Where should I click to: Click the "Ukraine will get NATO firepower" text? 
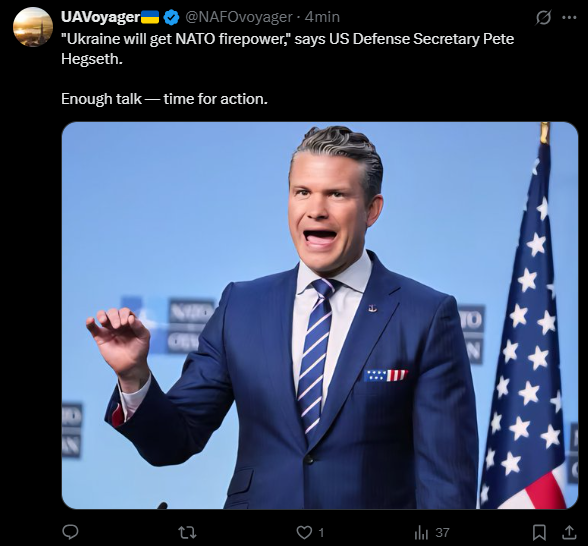pyautogui.click(x=176, y=39)
